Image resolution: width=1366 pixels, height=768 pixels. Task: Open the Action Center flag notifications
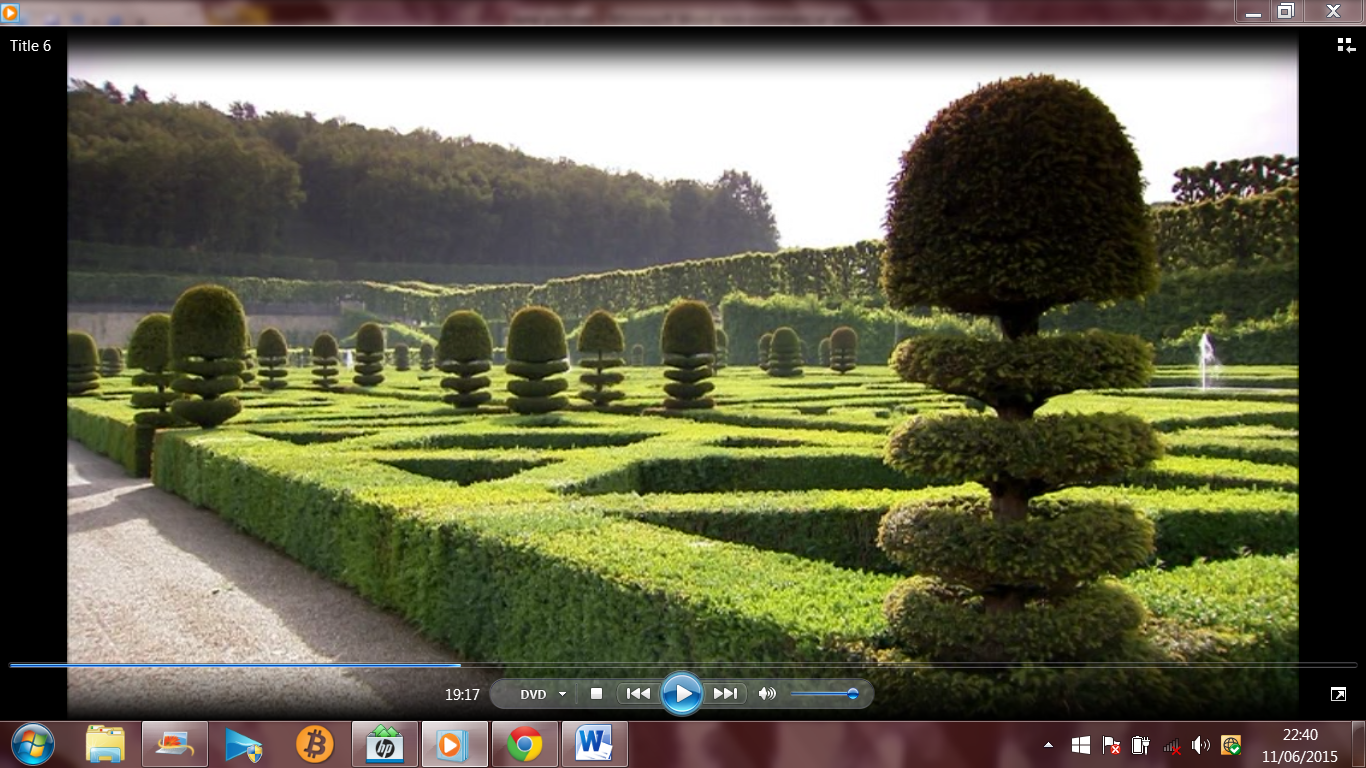1111,745
